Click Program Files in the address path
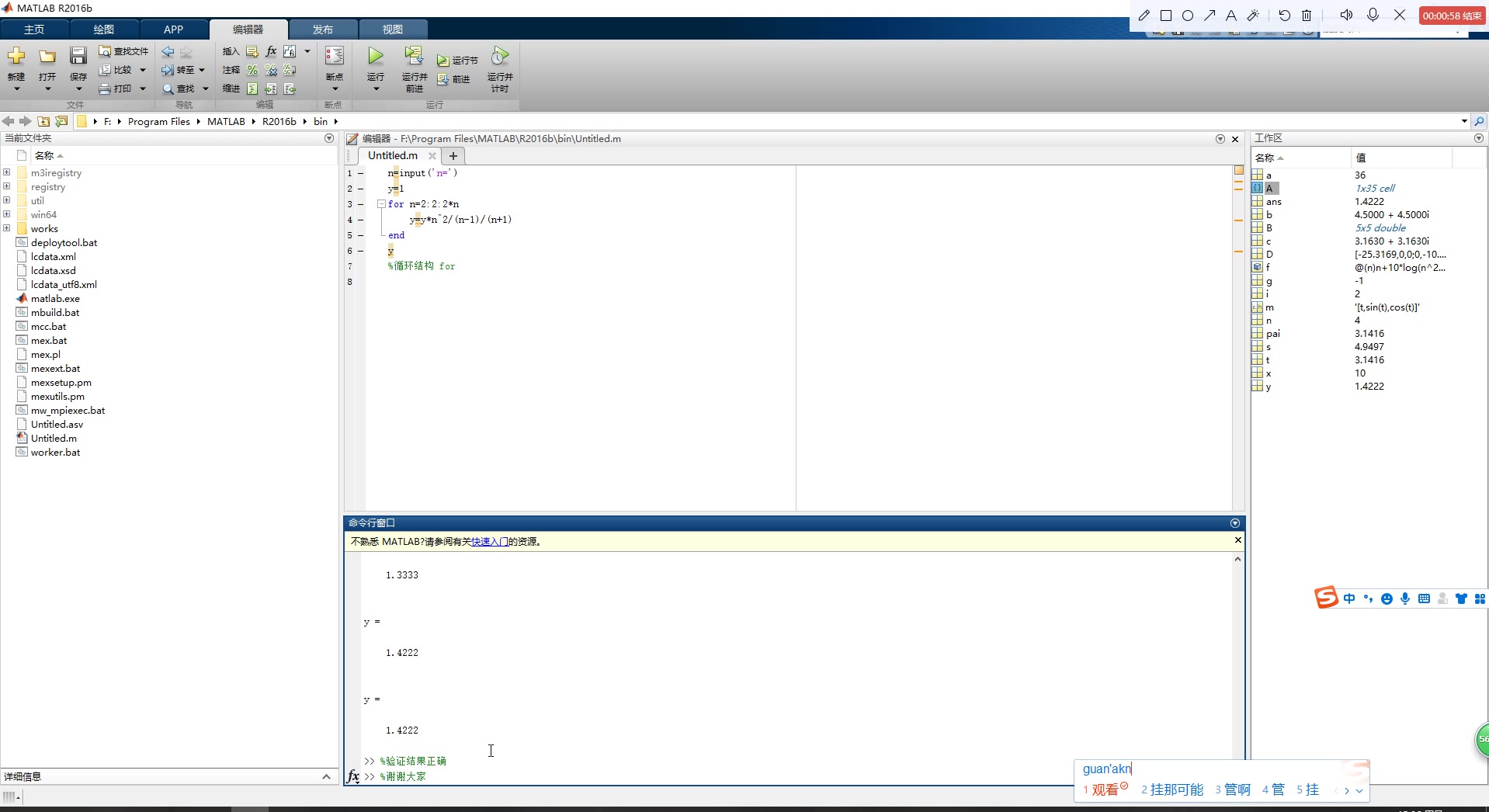This screenshot has height=812, width=1489. 159,121
